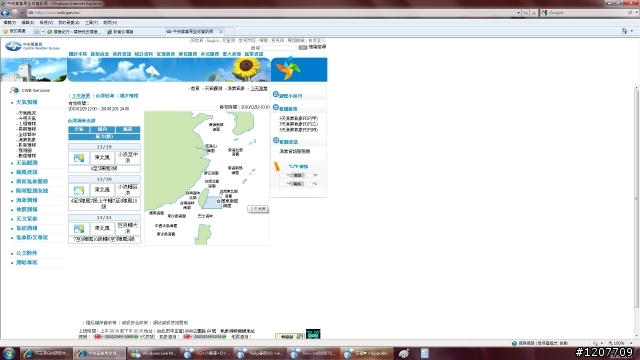Click the CWB Services globe icon
Screen dimensions: 640x360
(14, 90)
